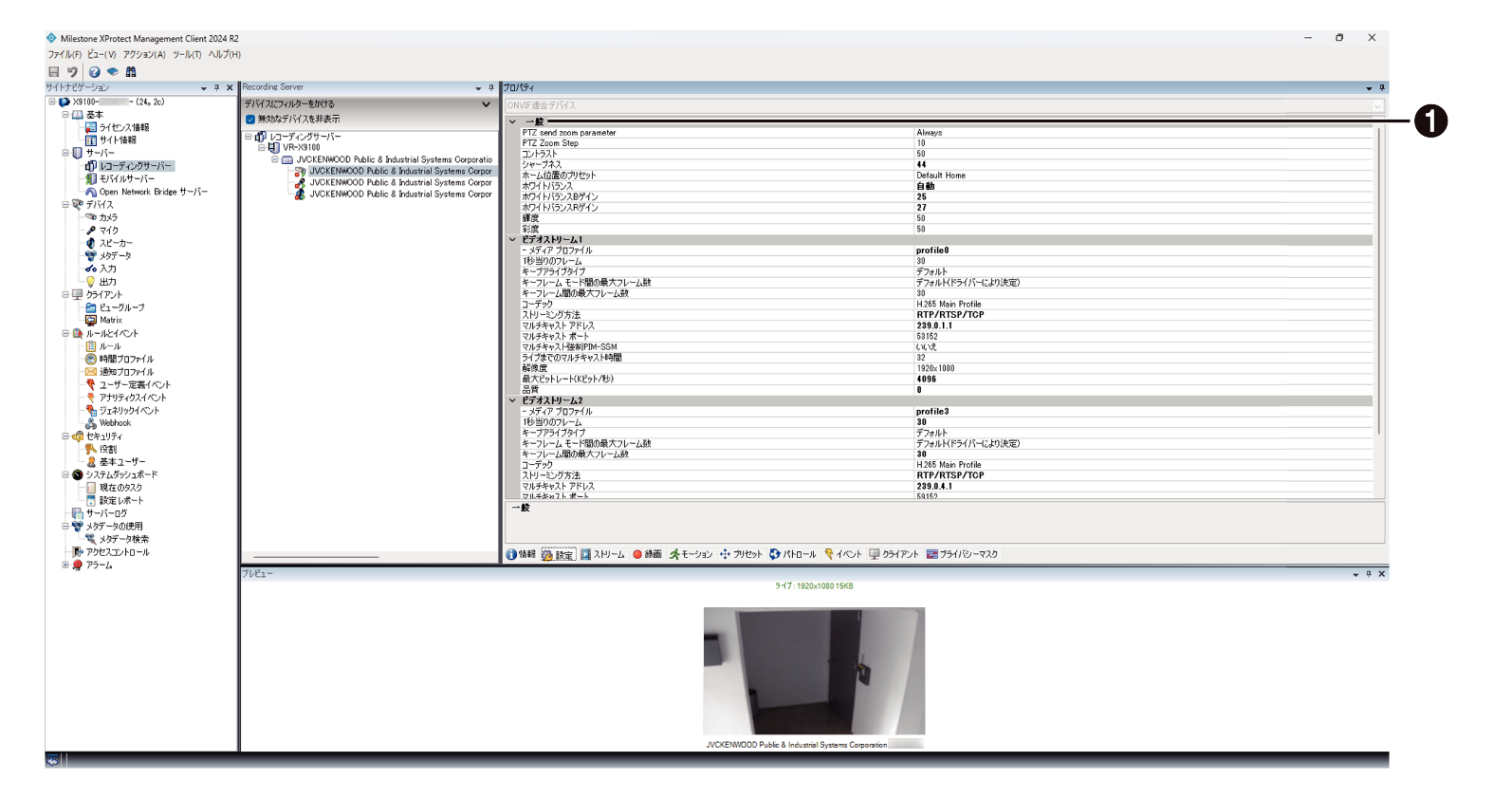Select スピーカー device node

(x=115, y=243)
